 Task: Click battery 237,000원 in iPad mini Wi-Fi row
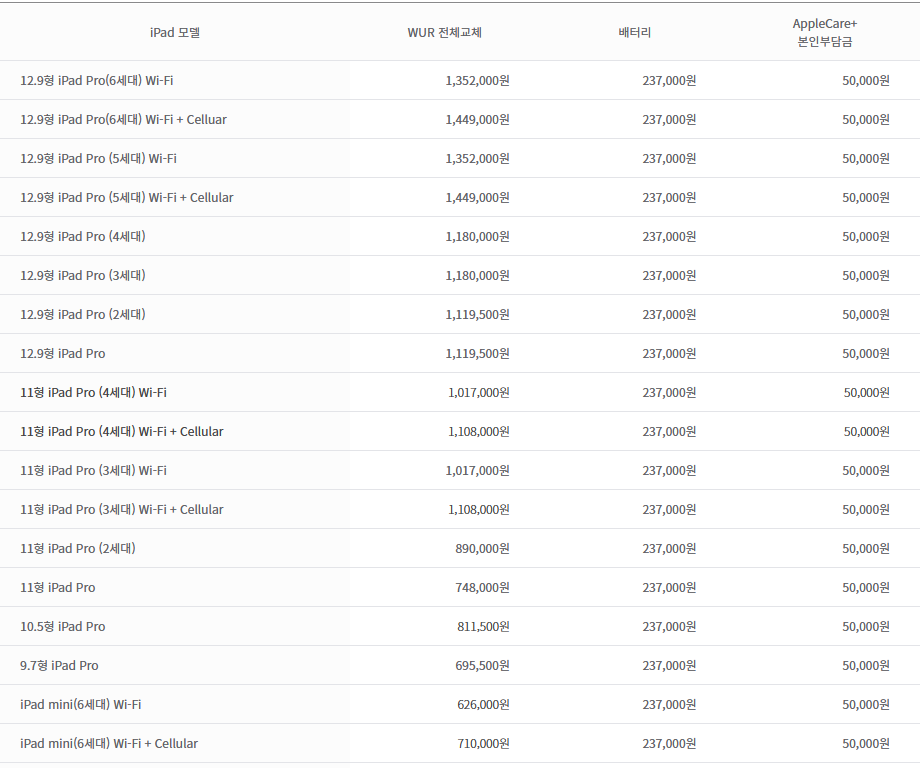click(x=669, y=705)
